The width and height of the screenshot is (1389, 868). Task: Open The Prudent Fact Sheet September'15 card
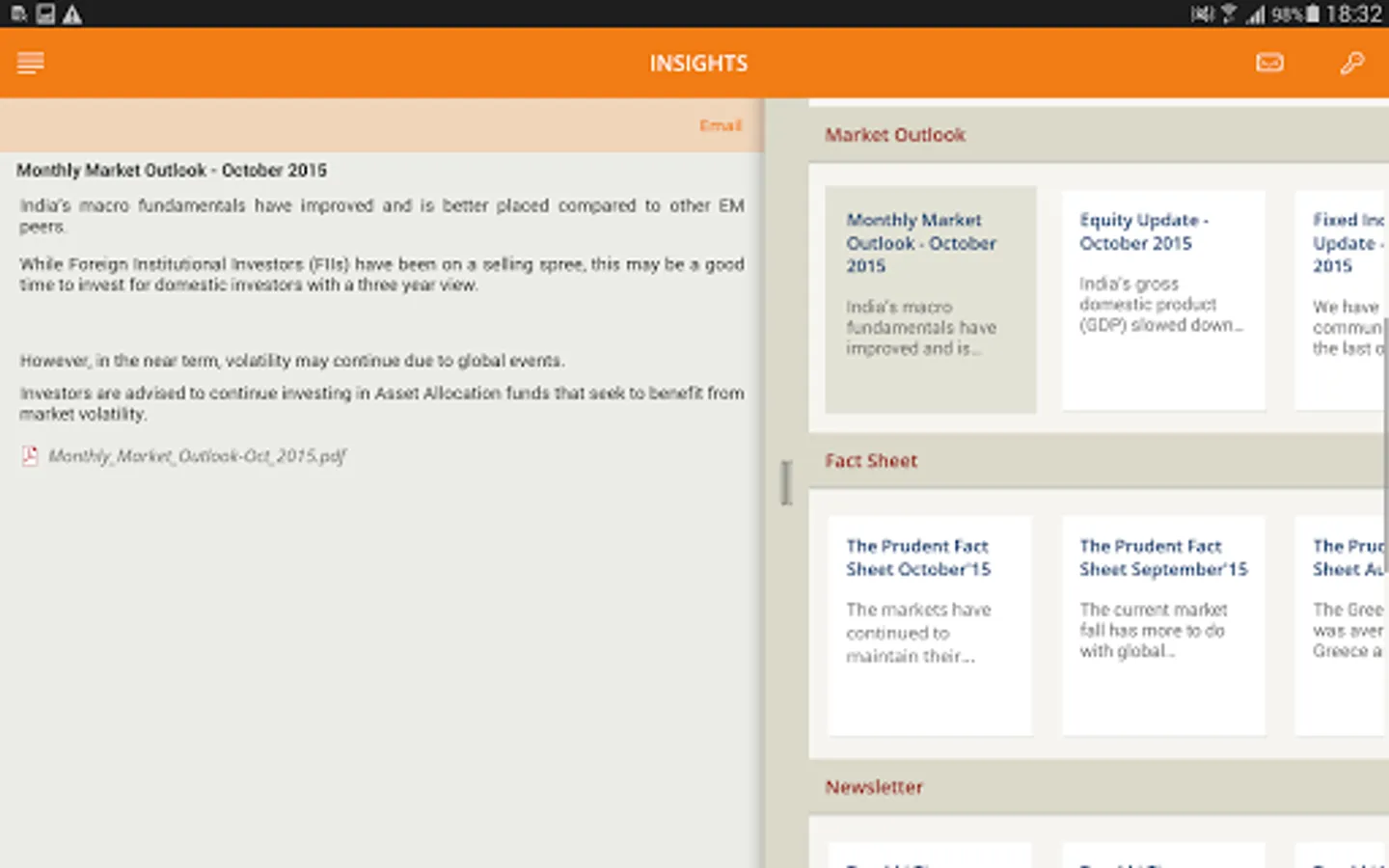(x=1163, y=625)
